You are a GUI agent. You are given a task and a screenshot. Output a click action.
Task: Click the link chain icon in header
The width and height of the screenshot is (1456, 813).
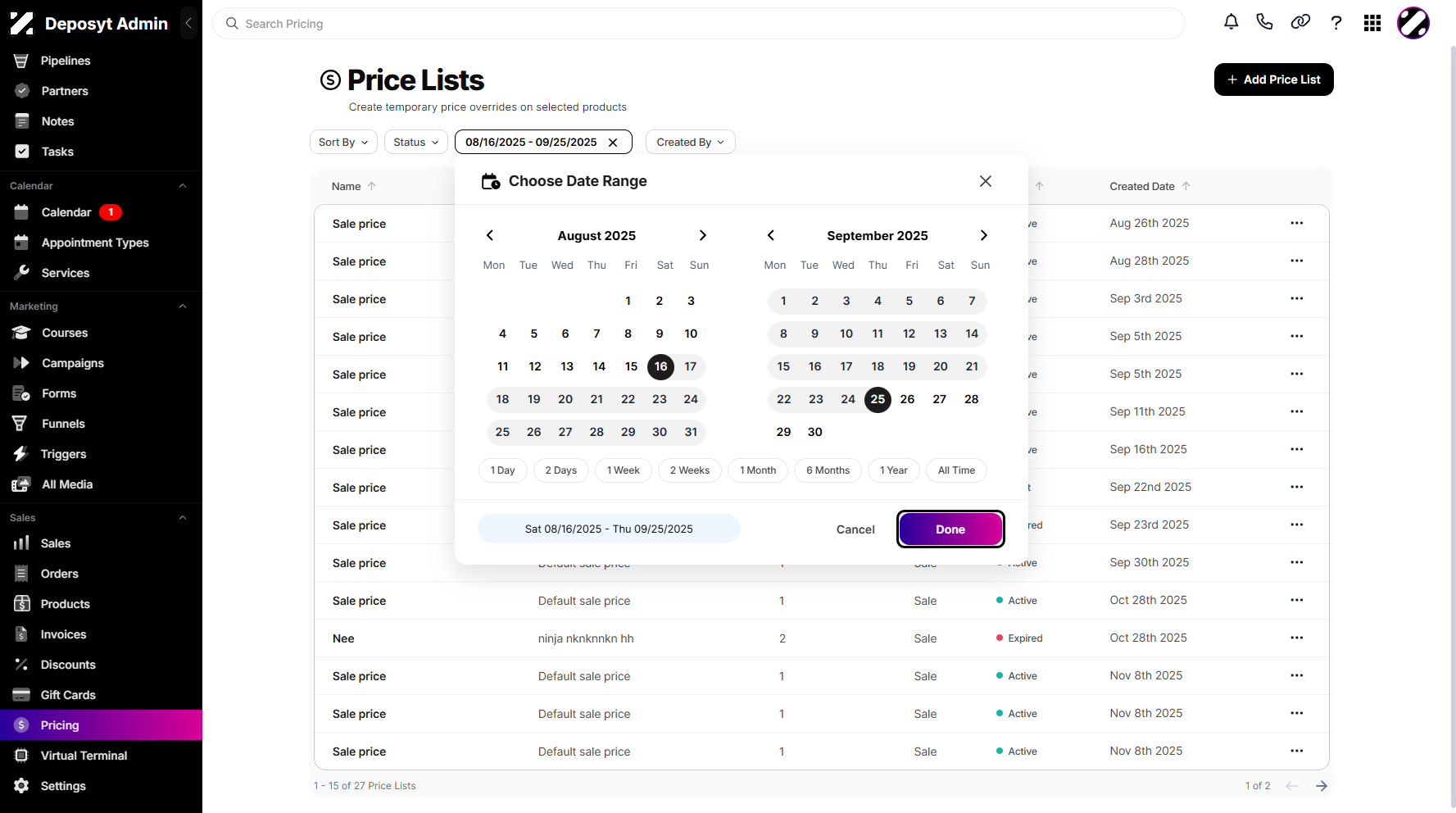coord(1300,22)
